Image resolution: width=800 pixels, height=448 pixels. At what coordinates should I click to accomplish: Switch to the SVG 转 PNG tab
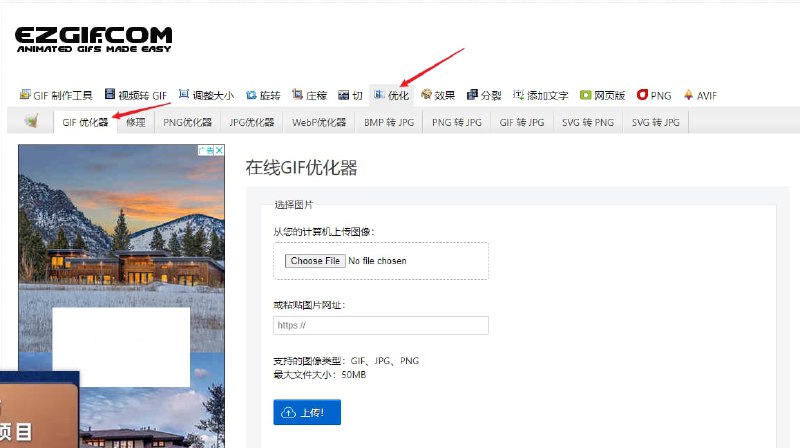coord(588,122)
